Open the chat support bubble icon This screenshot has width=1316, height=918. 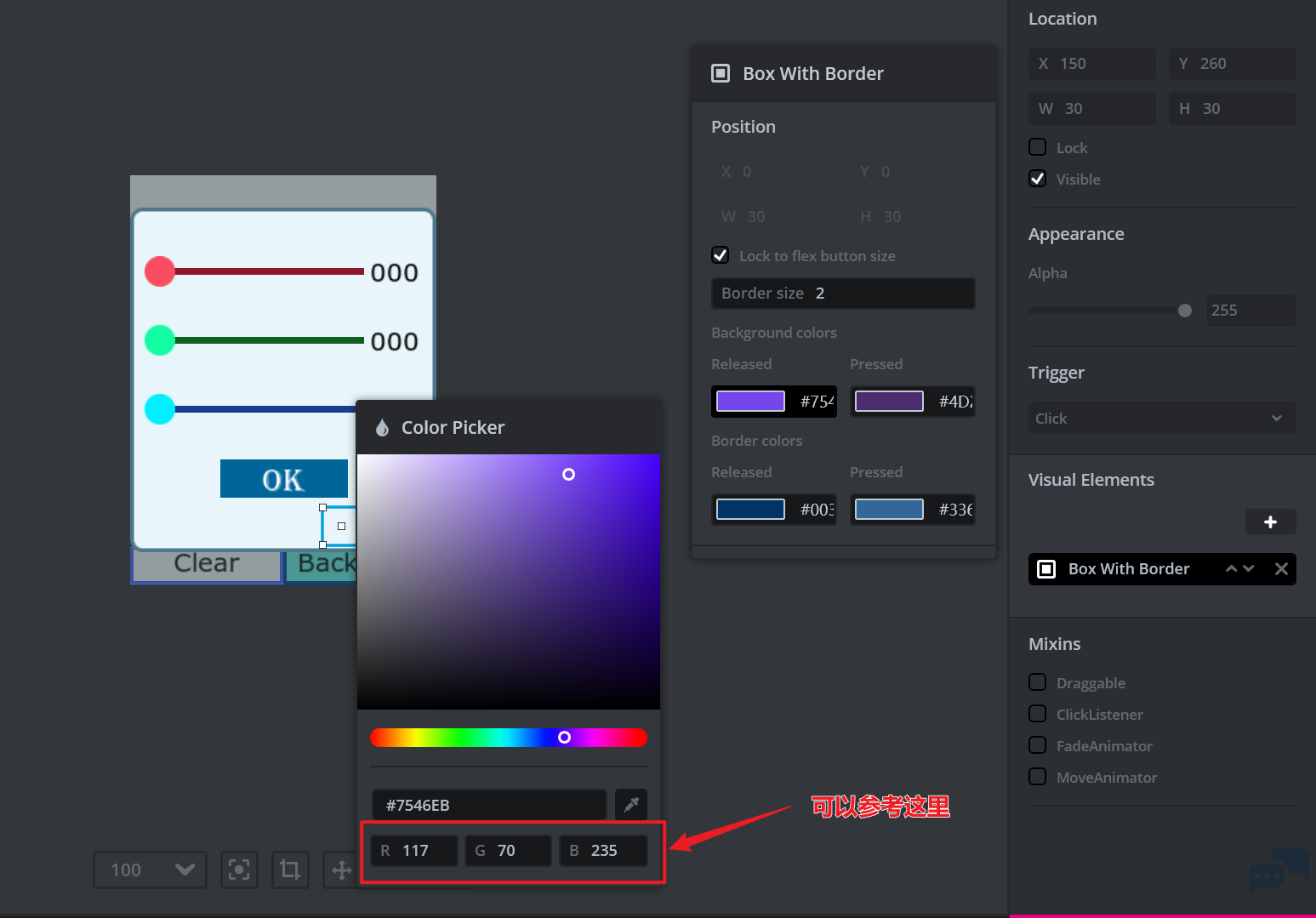tap(1278, 871)
